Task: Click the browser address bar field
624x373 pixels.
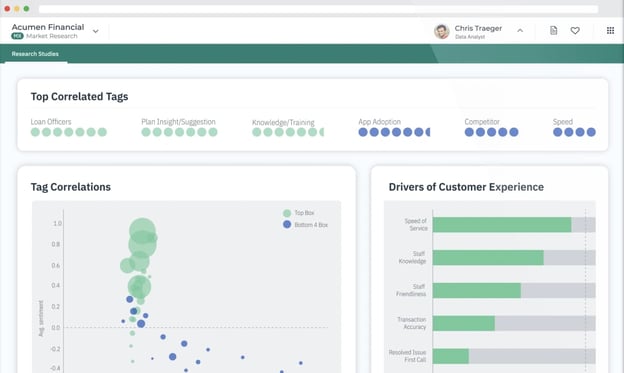Action: point(318,9)
